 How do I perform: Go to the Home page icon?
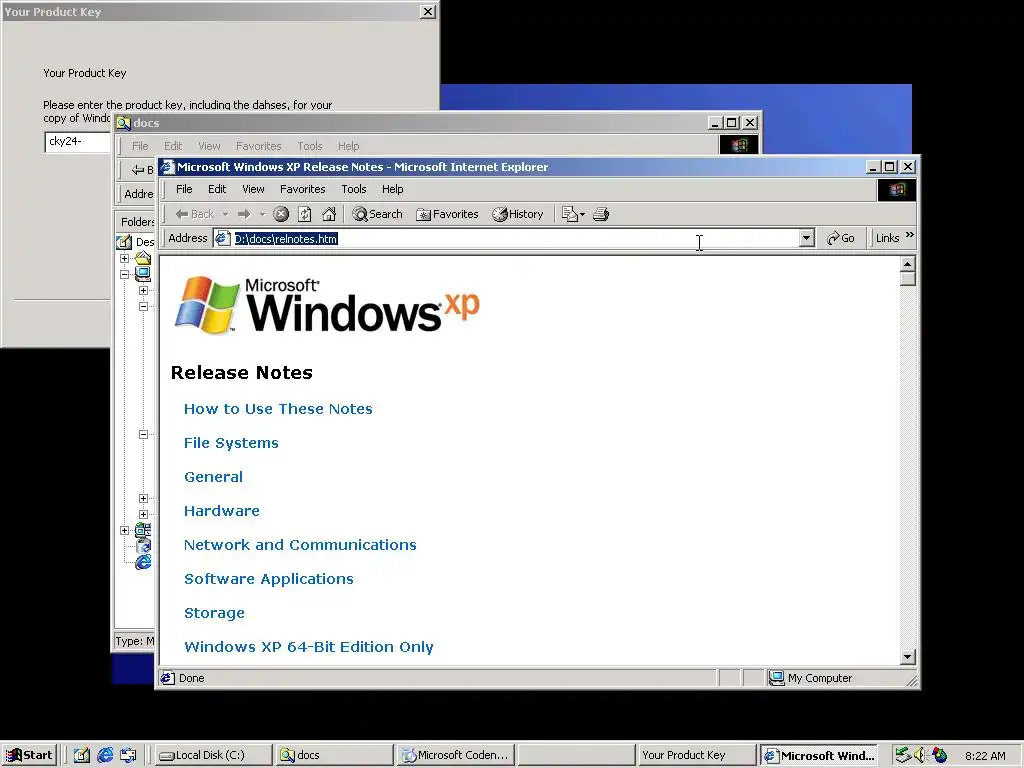click(x=329, y=214)
